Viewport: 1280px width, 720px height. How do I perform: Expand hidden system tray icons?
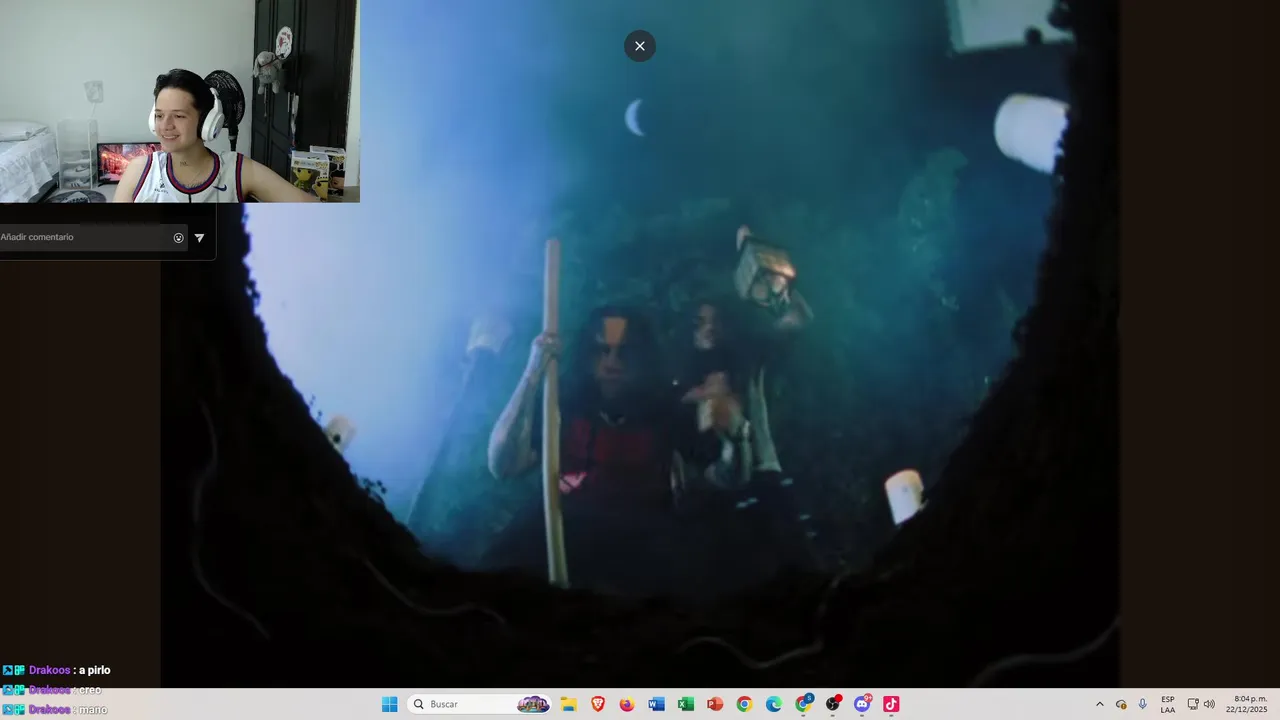[1100, 704]
